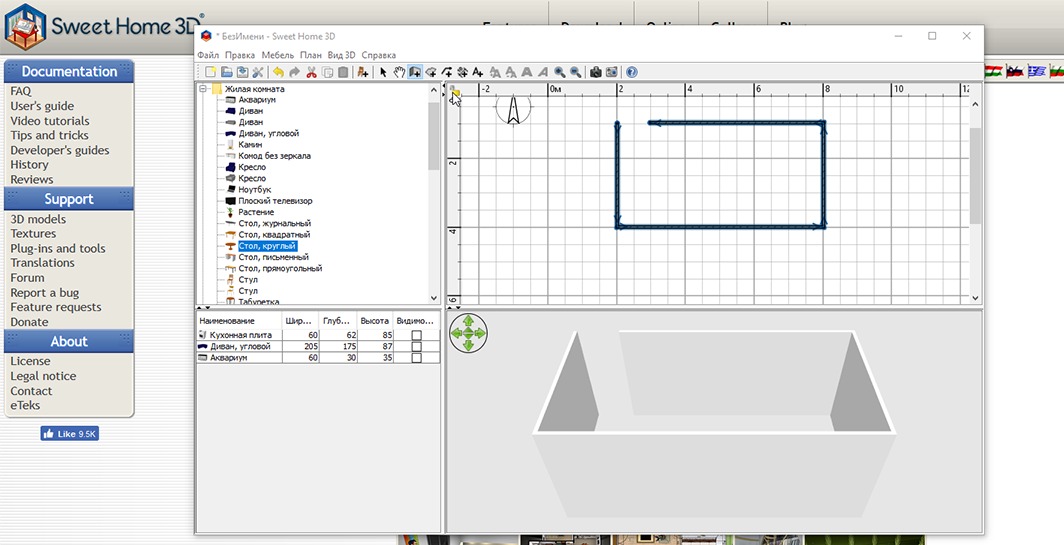Toggle visibility checkbox for Диван, угловой
The width and height of the screenshot is (1064, 545).
(x=417, y=346)
